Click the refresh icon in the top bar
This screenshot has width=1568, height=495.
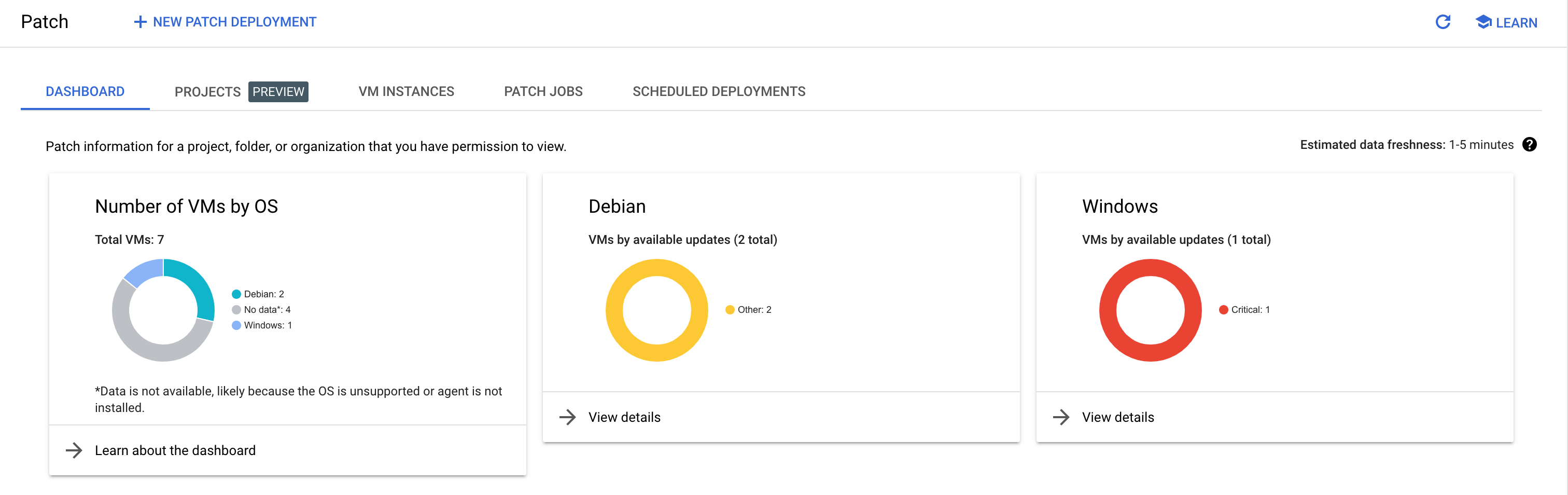1443,22
